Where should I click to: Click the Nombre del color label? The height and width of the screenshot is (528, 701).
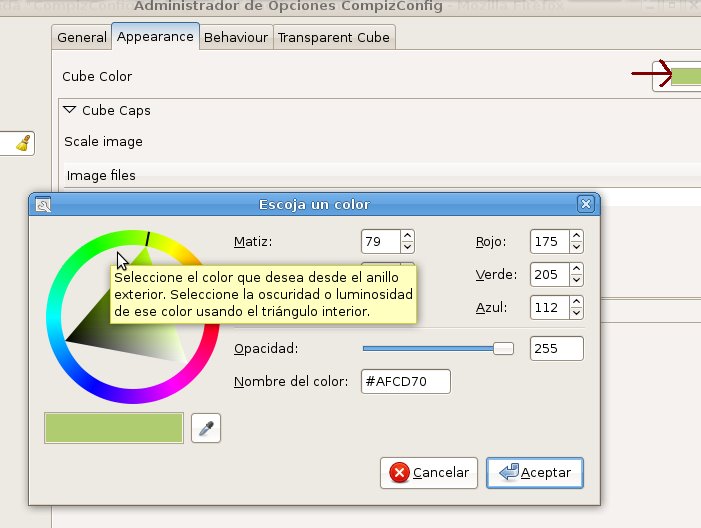click(291, 382)
